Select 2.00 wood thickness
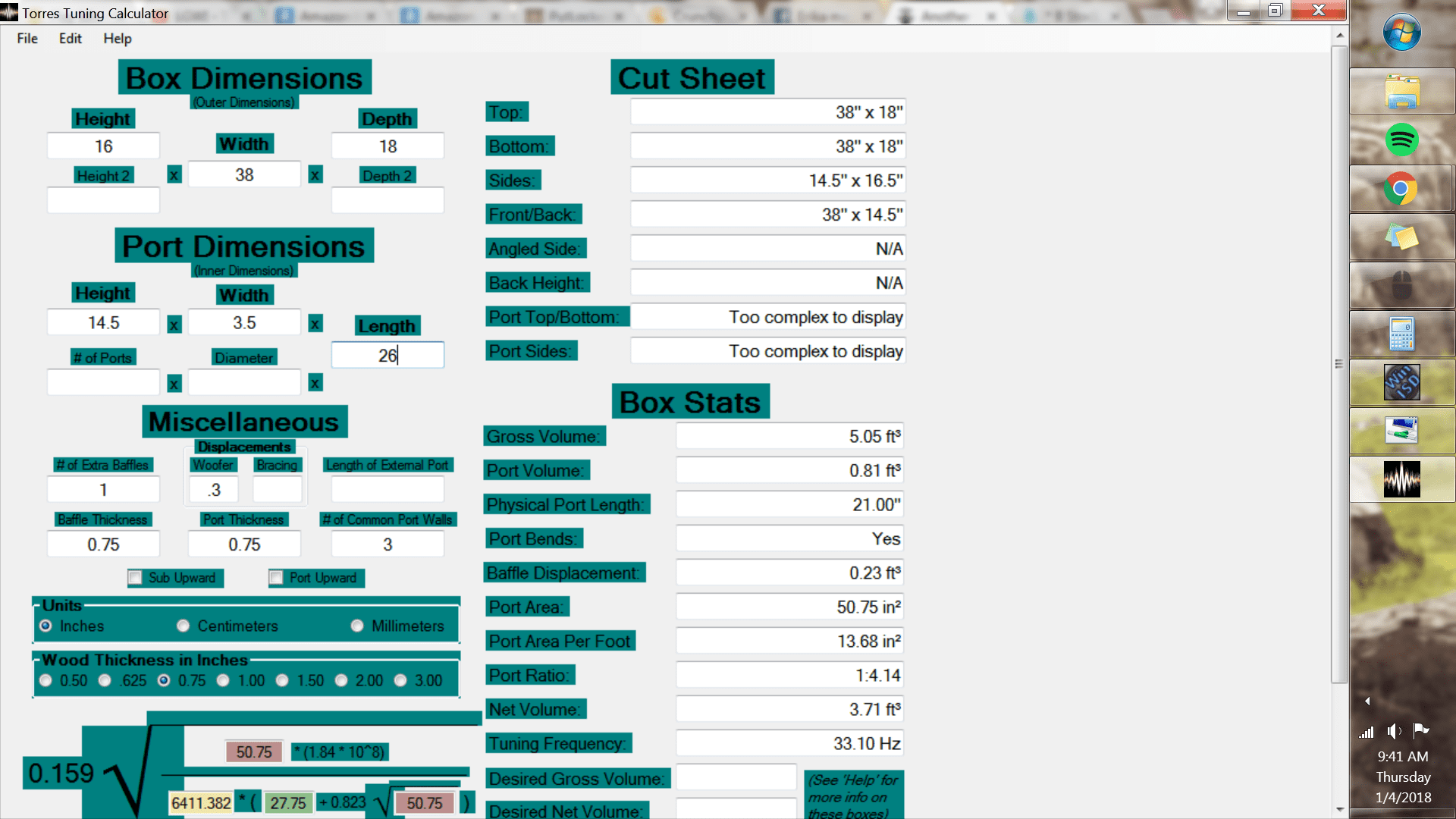1456x819 pixels. [x=341, y=680]
